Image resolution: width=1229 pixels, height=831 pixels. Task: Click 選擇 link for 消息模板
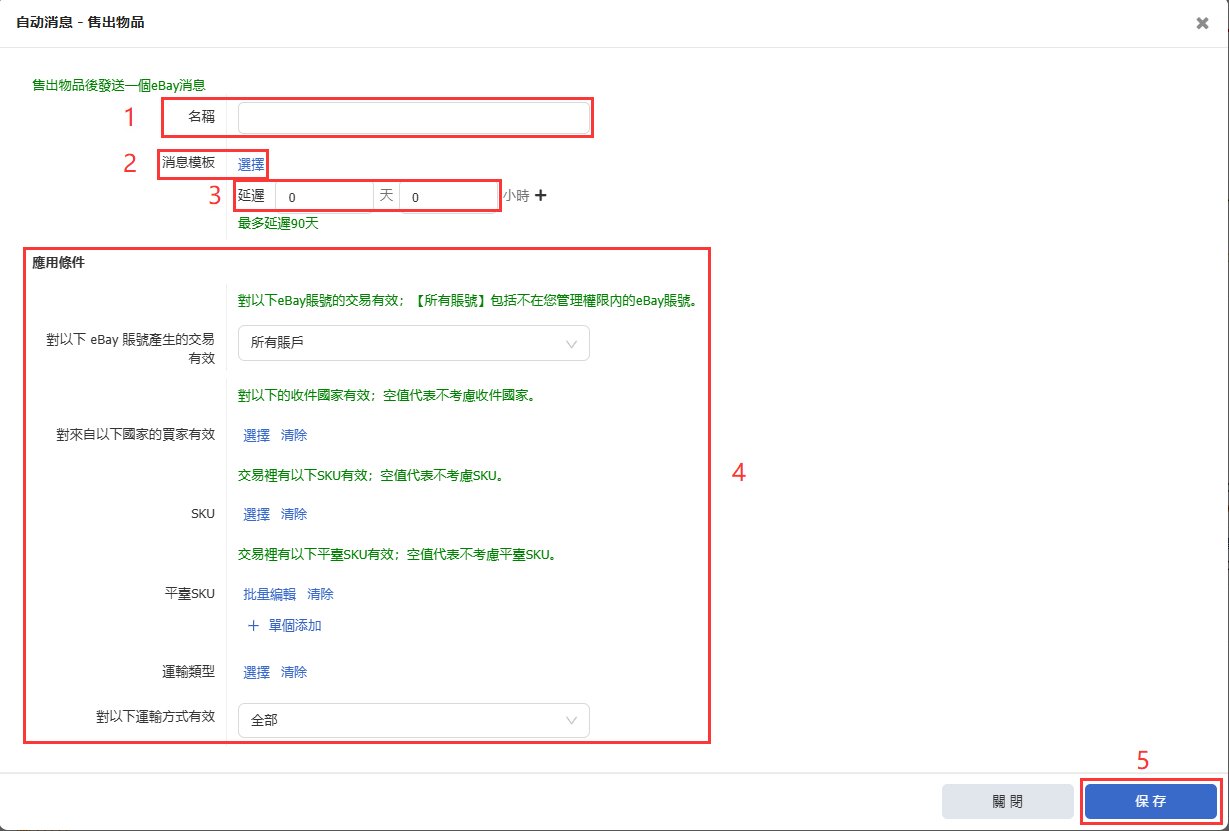[x=251, y=164]
